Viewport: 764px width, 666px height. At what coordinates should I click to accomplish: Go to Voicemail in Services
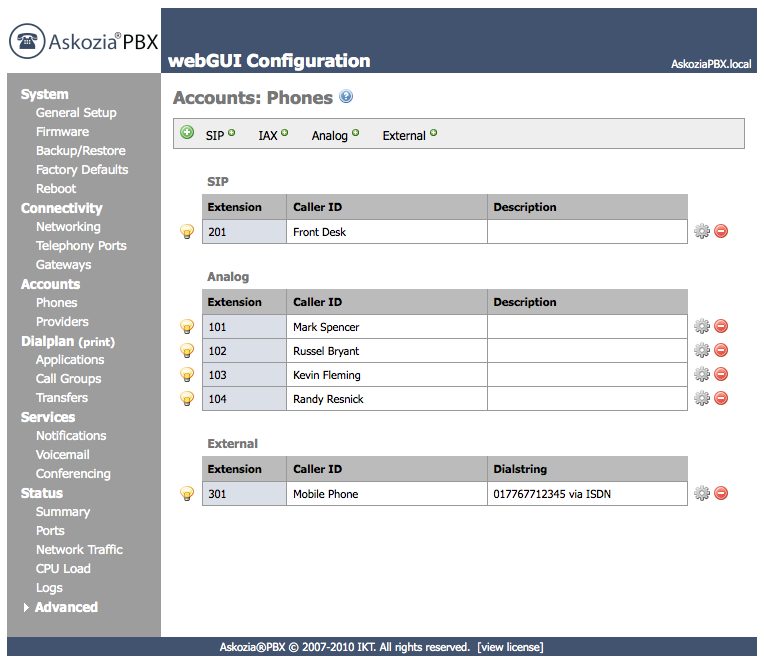pyautogui.click(x=62, y=455)
